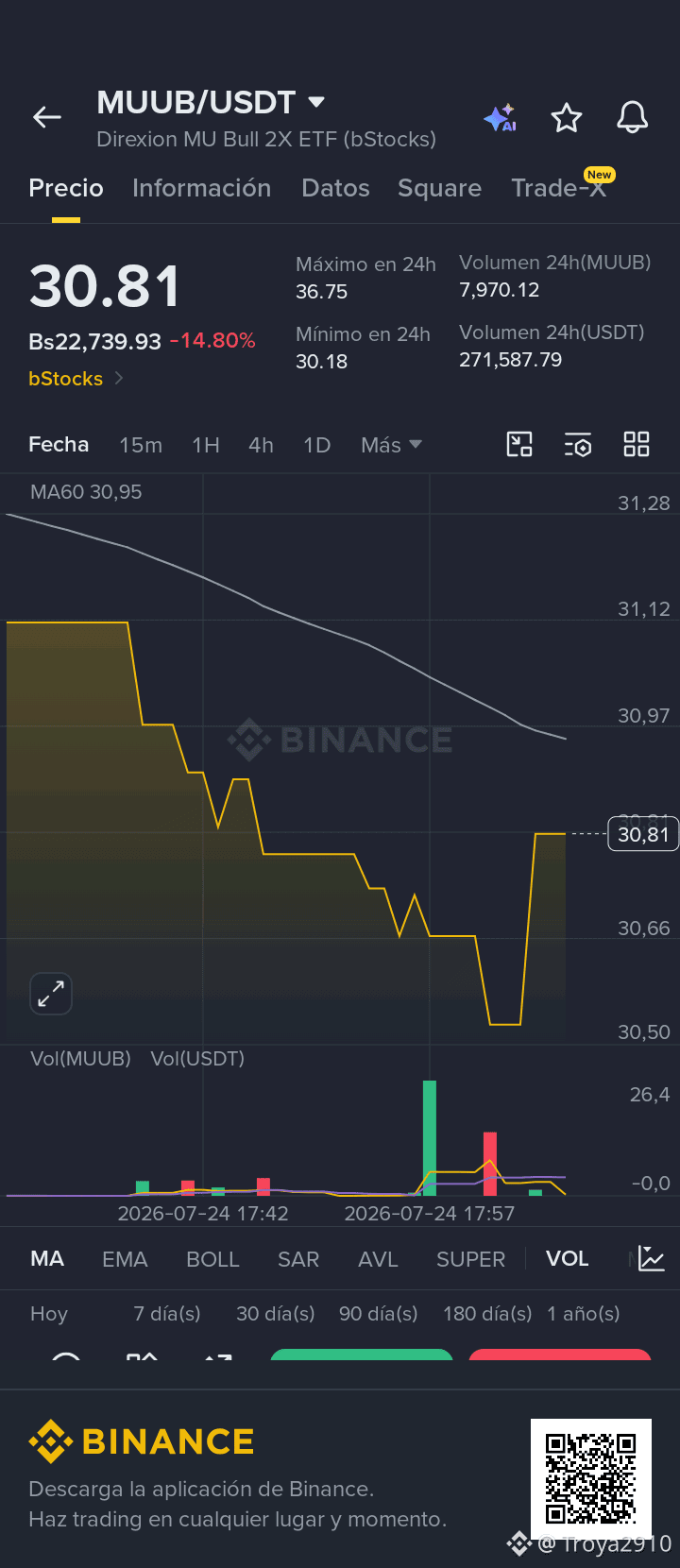Switch to the Información tab
The height and width of the screenshot is (1568, 680).
tap(201, 188)
